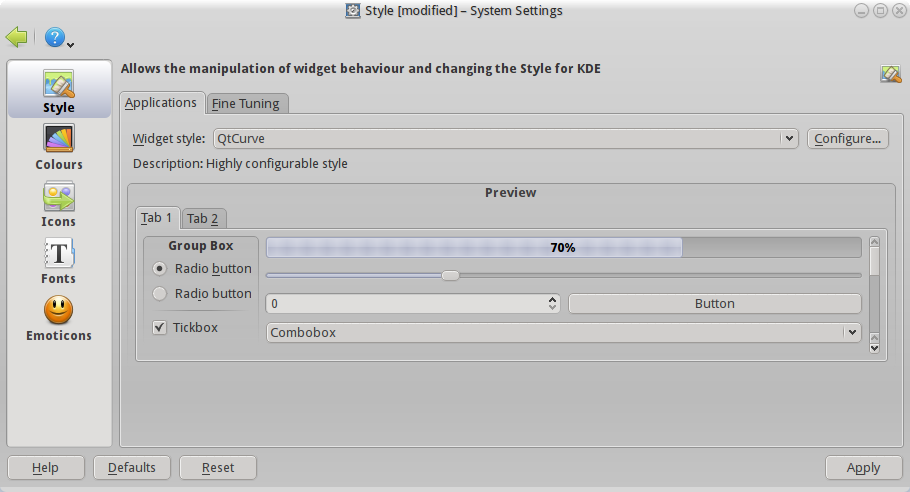Image resolution: width=910 pixels, height=492 pixels.
Task: Minimize the System Settings window
Action: click(x=861, y=10)
